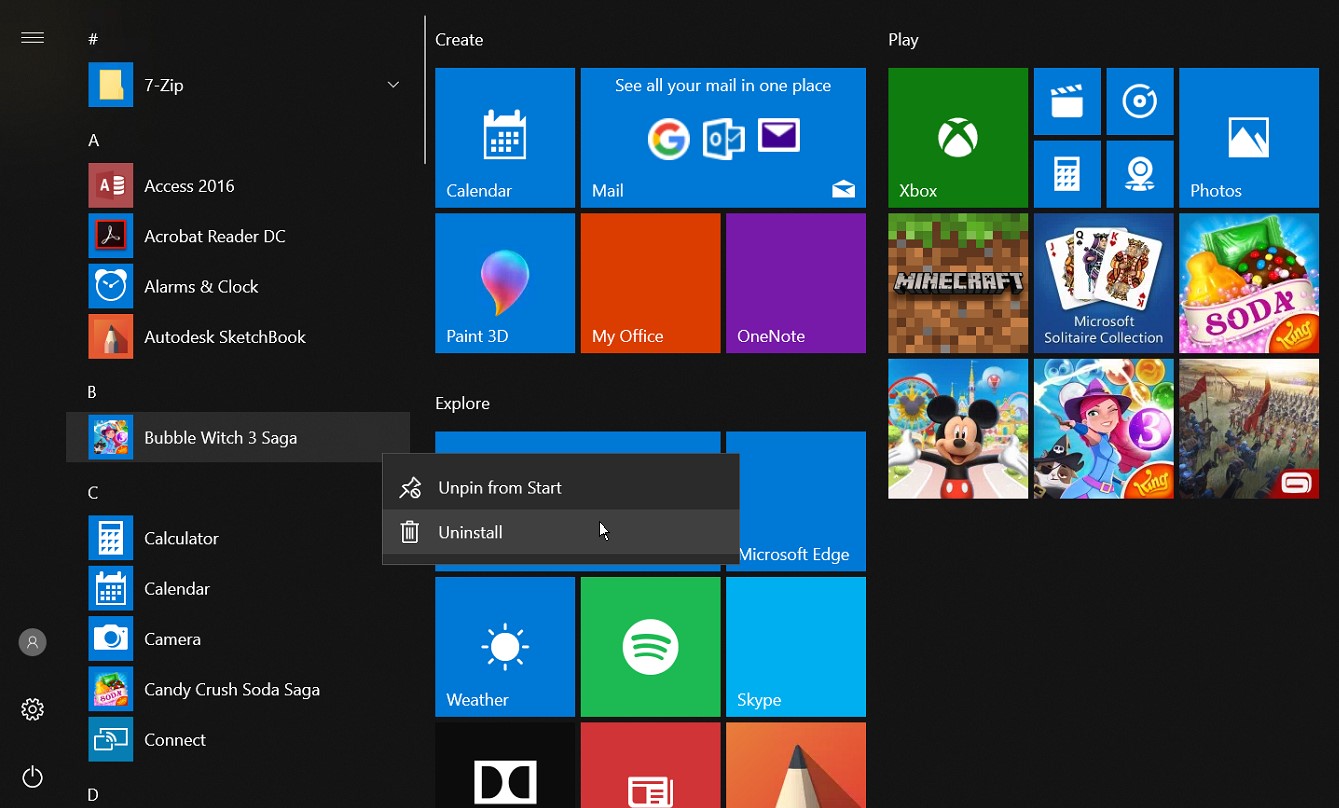Open the Groove Music small tile
This screenshot has width=1339, height=808.
(1140, 101)
